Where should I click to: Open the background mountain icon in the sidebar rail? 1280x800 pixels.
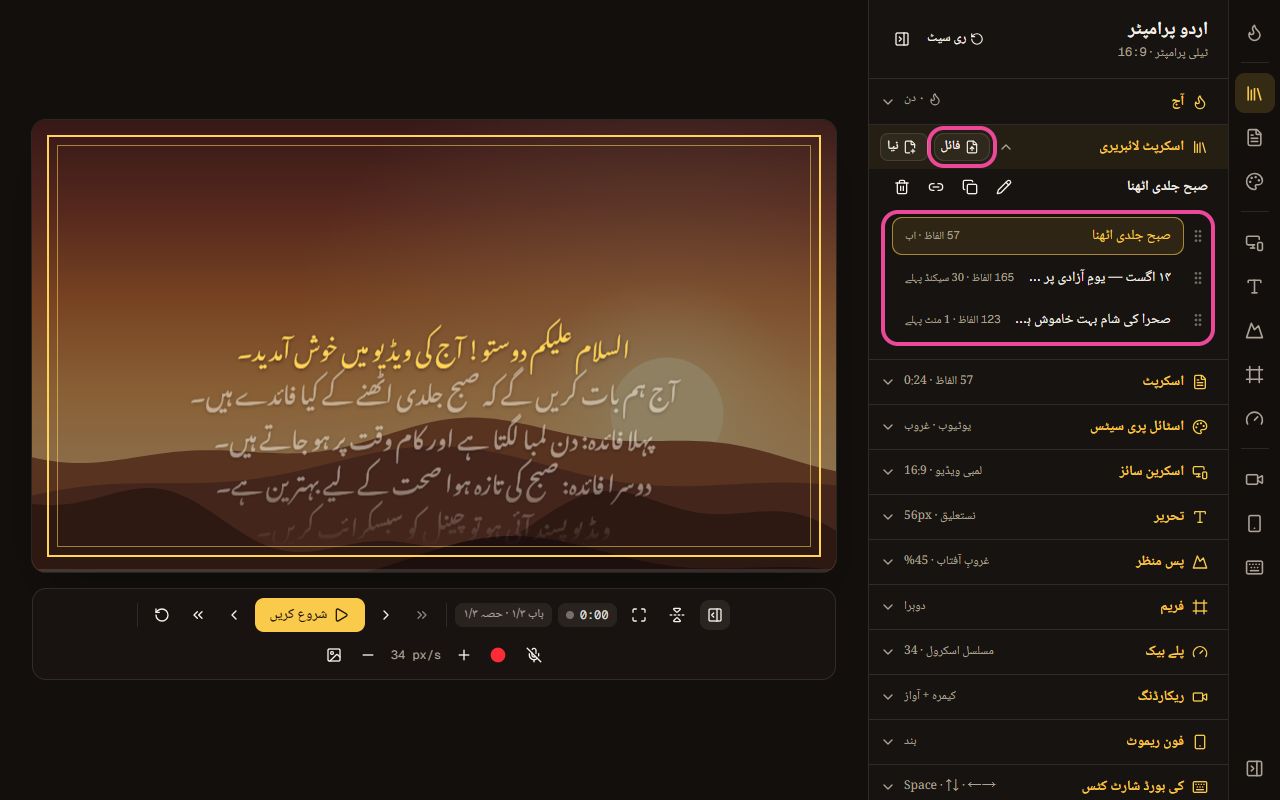point(1254,331)
